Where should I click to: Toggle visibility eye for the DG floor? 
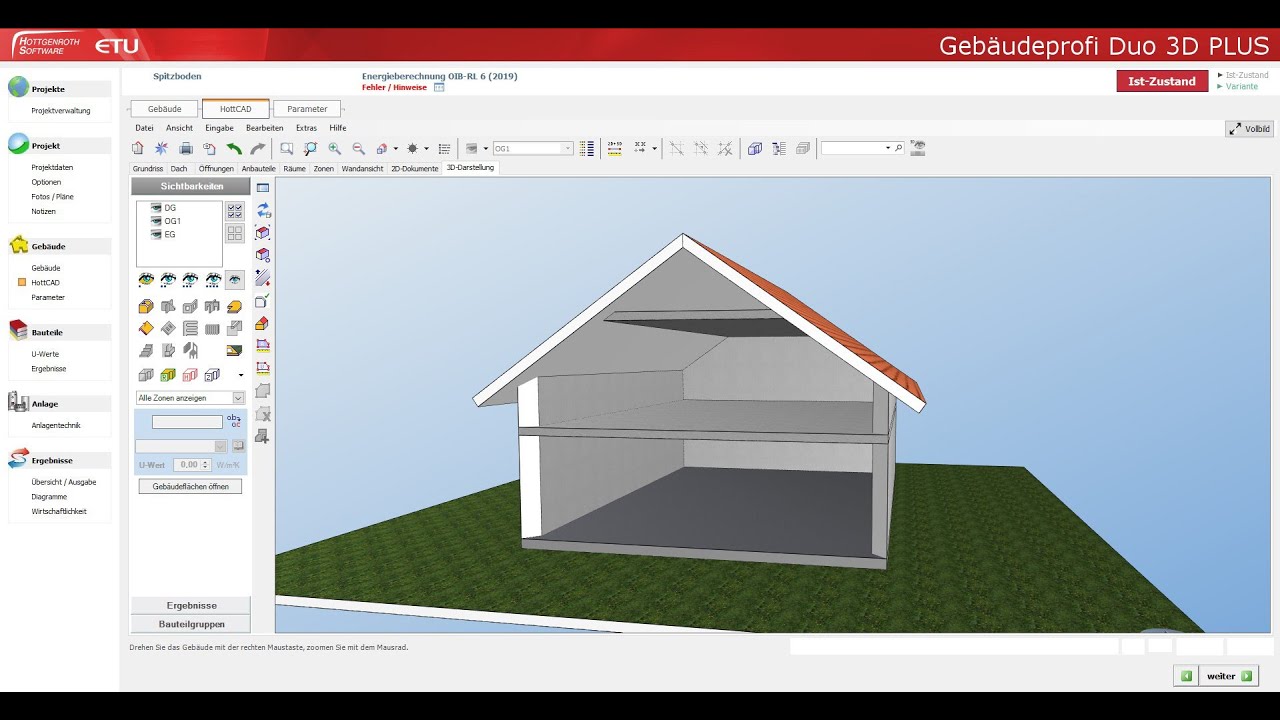pyautogui.click(x=156, y=208)
